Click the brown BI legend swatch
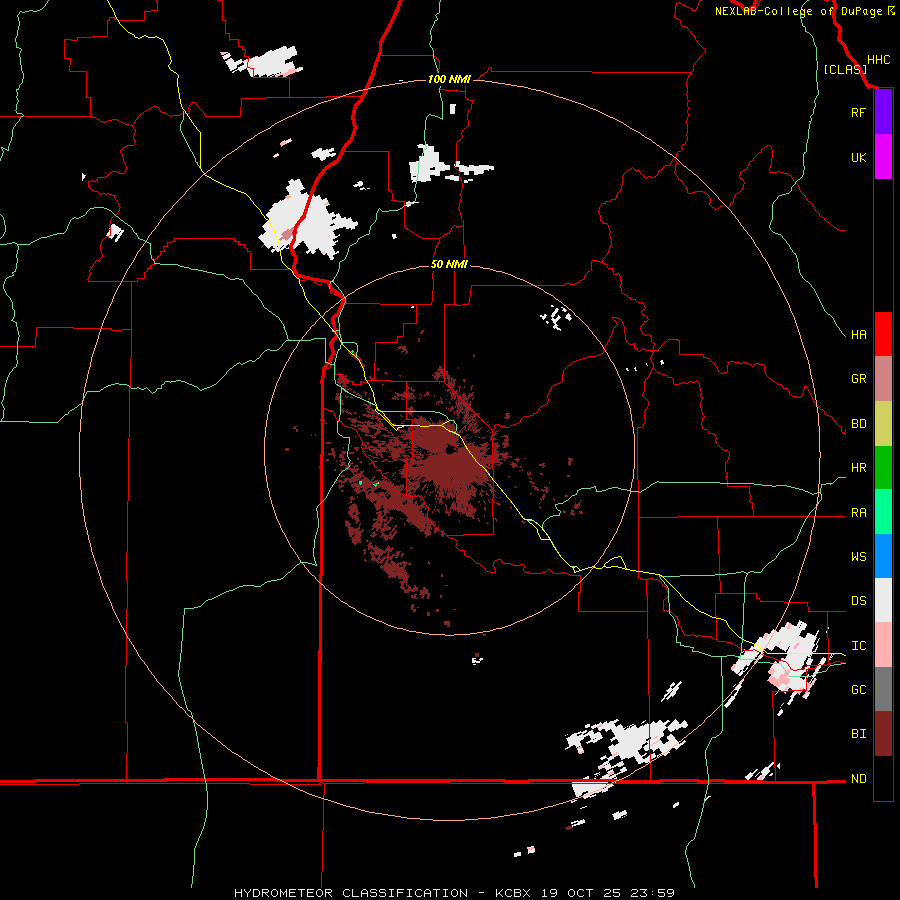Viewport: 900px width, 900px height. pyautogui.click(x=883, y=734)
